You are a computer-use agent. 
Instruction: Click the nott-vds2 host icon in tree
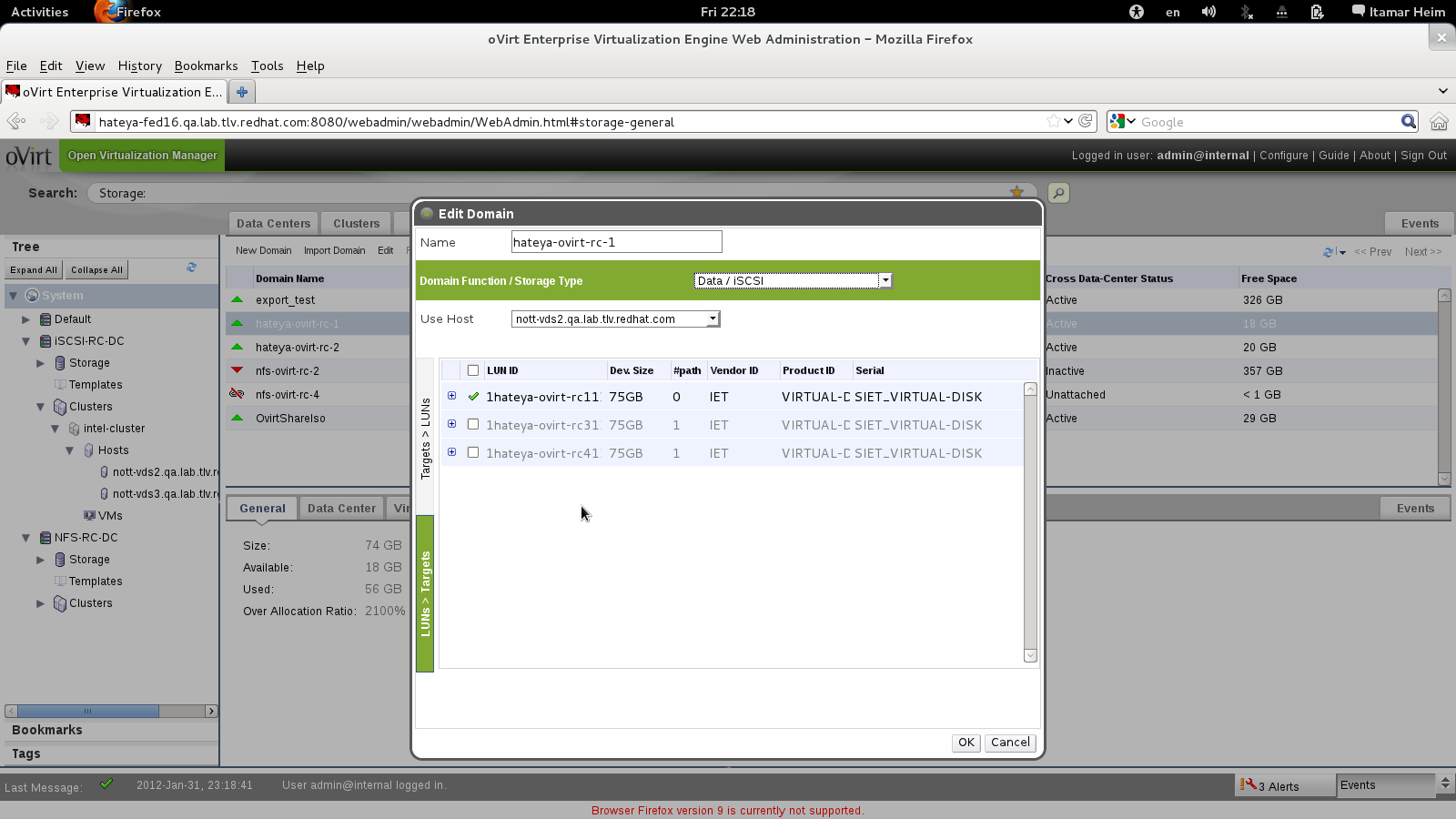[105, 472]
